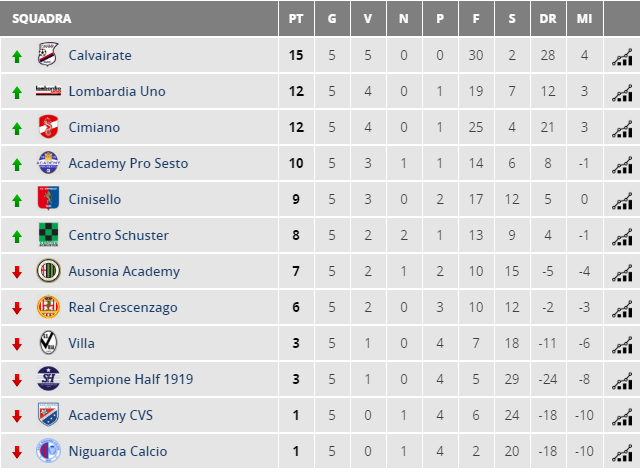The width and height of the screenshot is (643, 473).
Task: Open the Real Crescenzago team link
Action: click(123, 307)
